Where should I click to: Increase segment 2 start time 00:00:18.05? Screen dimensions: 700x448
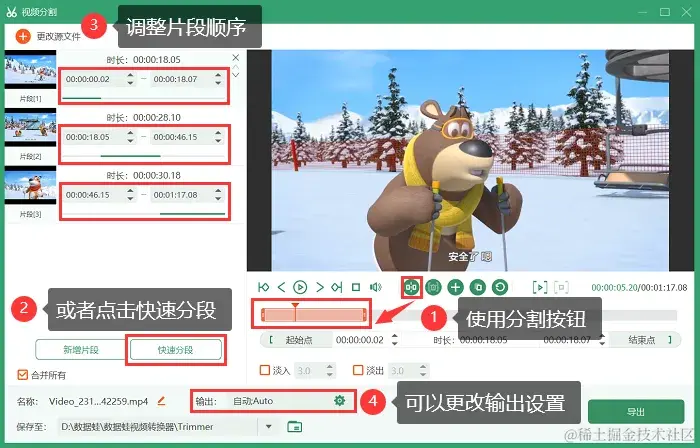click(x=130, y=133)
